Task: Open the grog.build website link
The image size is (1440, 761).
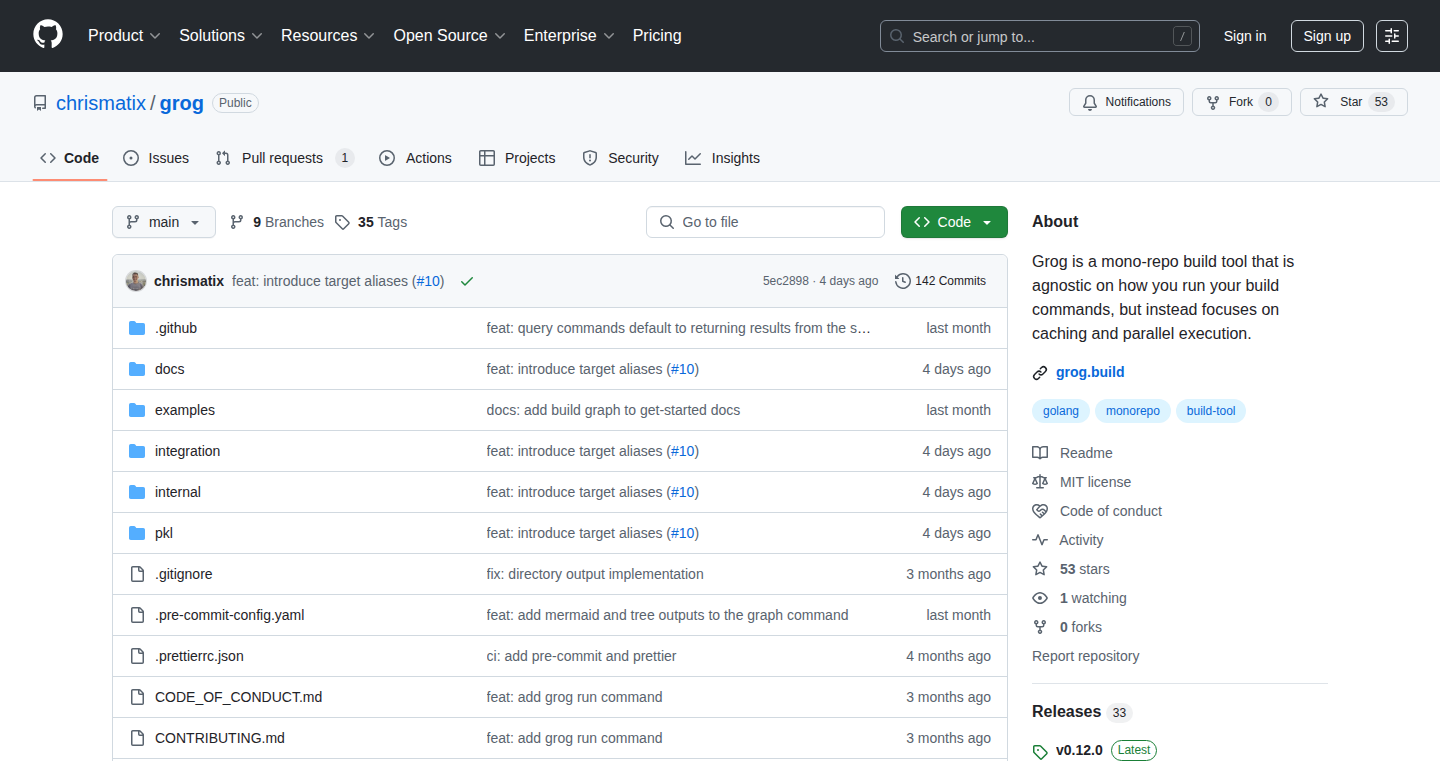Action: coord(1090,372)
